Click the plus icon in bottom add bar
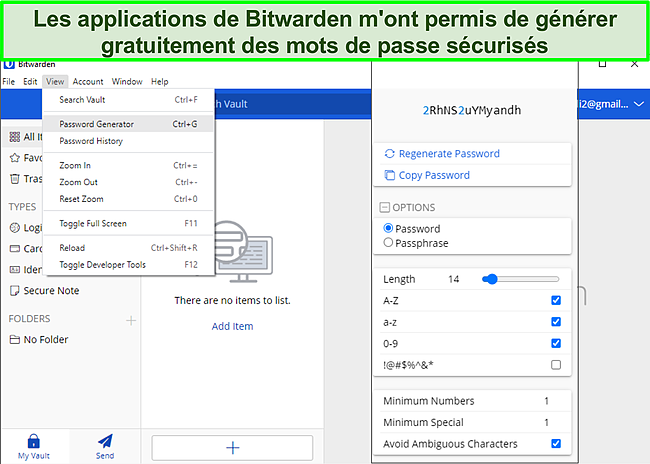650x464 pixels. [233, 447]
